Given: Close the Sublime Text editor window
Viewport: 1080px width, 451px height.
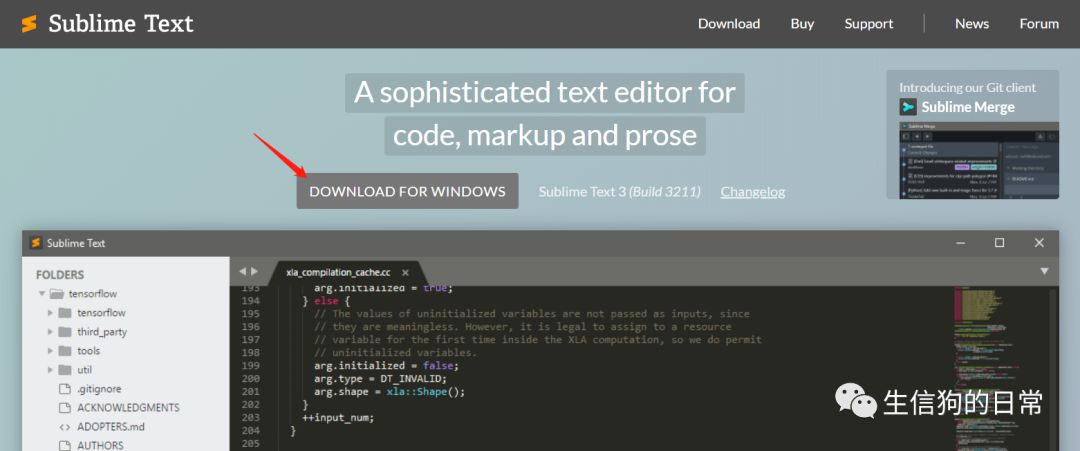Looking at the screenshot, I should tap(1039, 243).
